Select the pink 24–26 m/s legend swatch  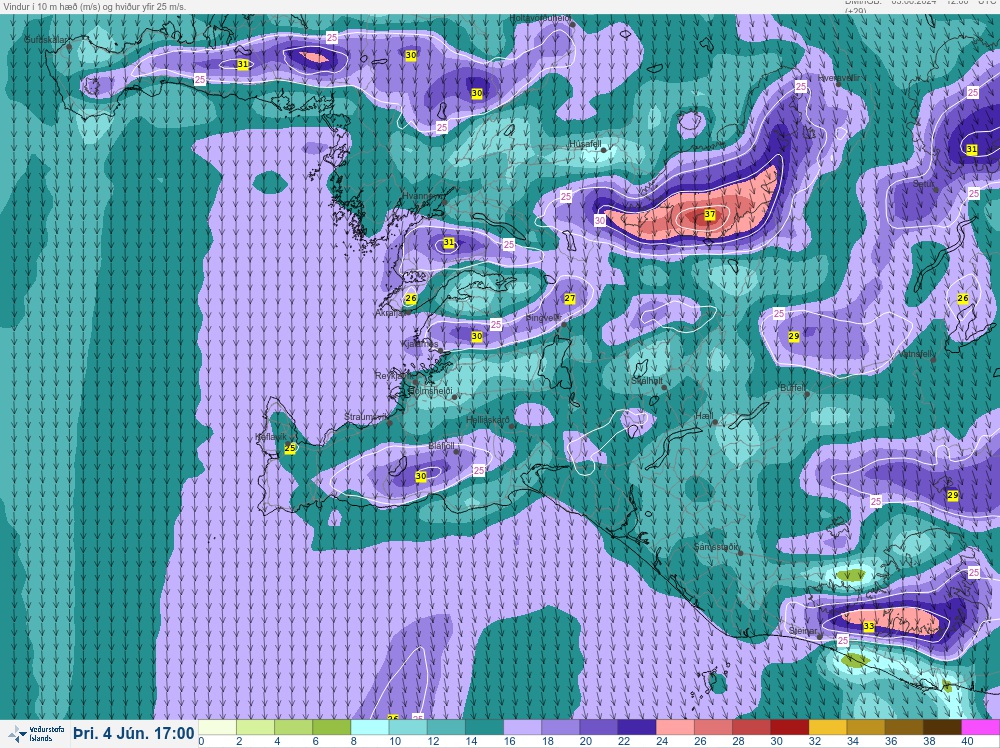675,727
